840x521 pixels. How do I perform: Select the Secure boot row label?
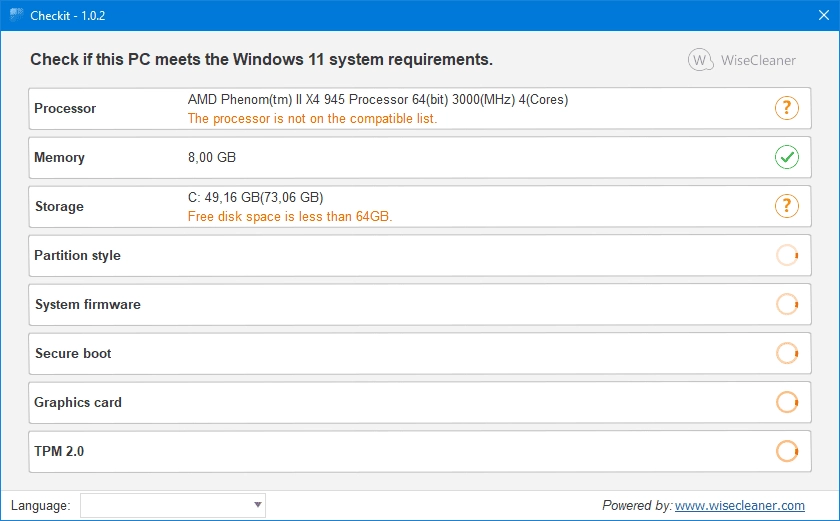[x=73, y=353]
